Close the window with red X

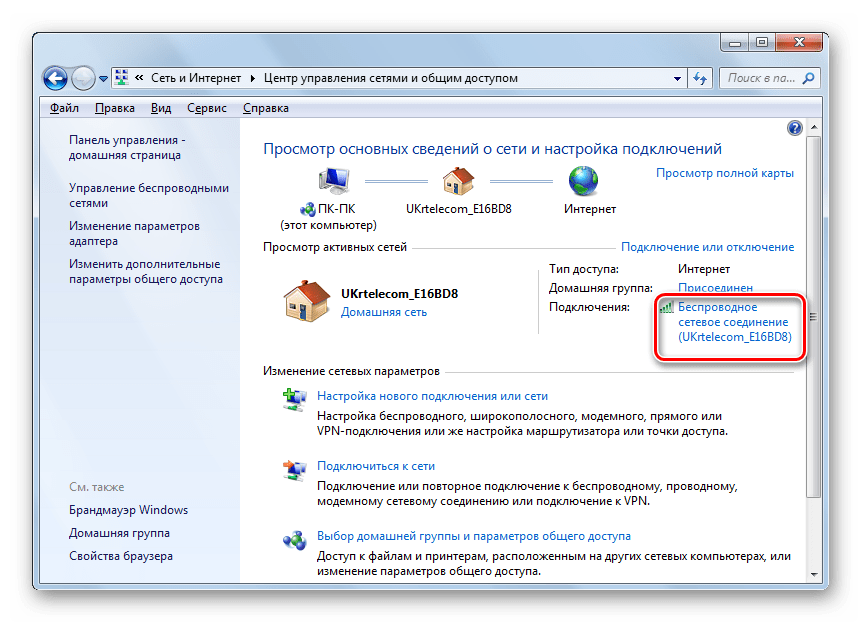click(798, 42)
